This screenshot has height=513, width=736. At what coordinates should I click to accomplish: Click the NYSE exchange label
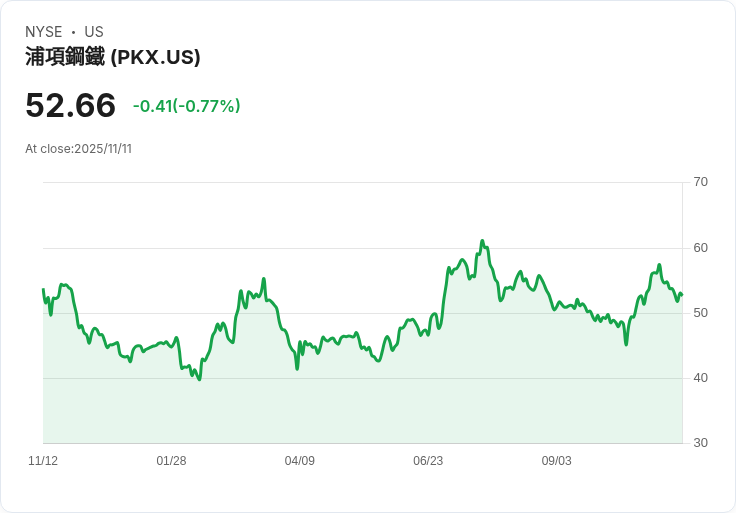[x=44, y=32]
